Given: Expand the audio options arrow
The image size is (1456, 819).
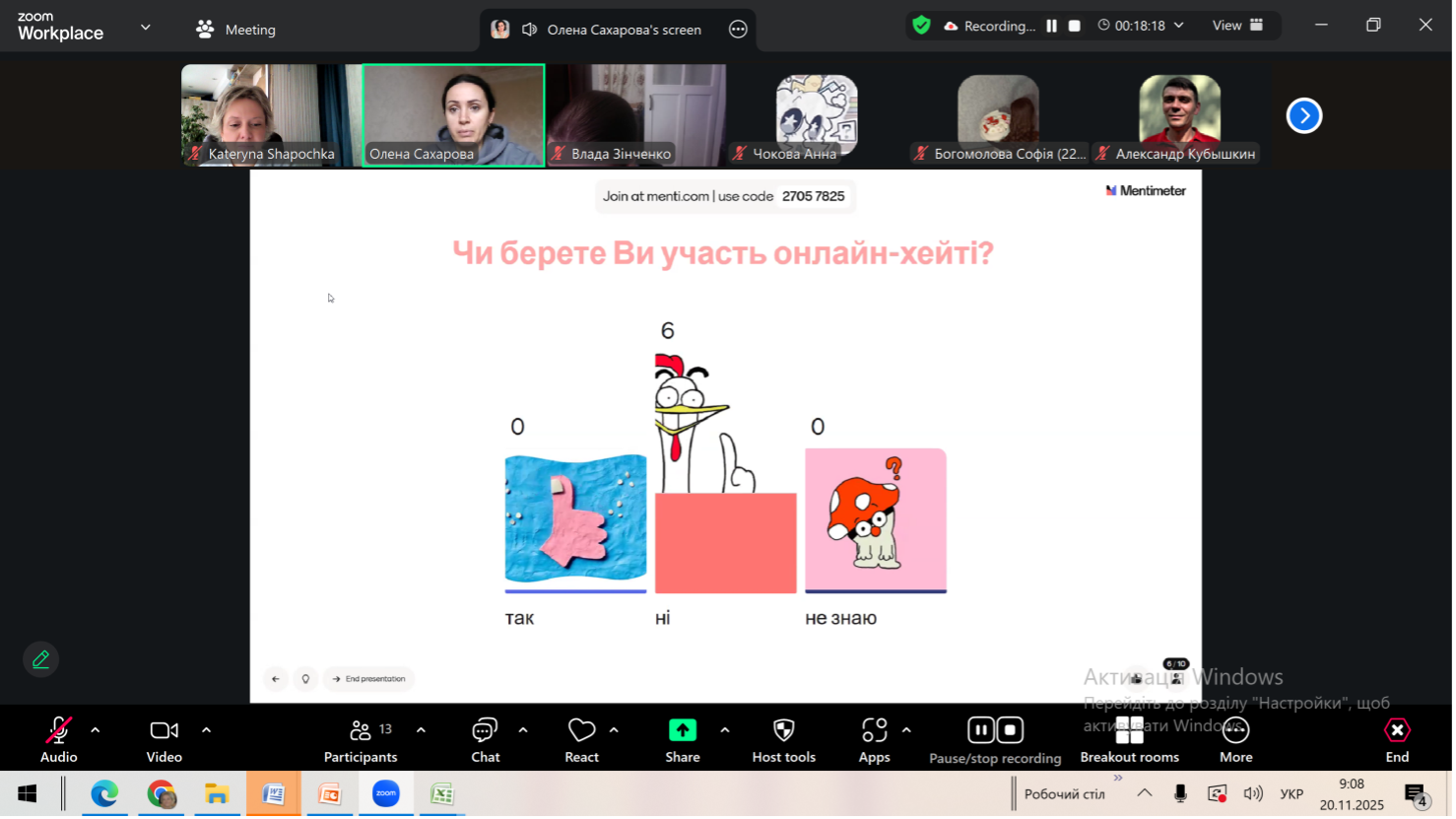Looking at the screenshot, I should pos(96,730).
